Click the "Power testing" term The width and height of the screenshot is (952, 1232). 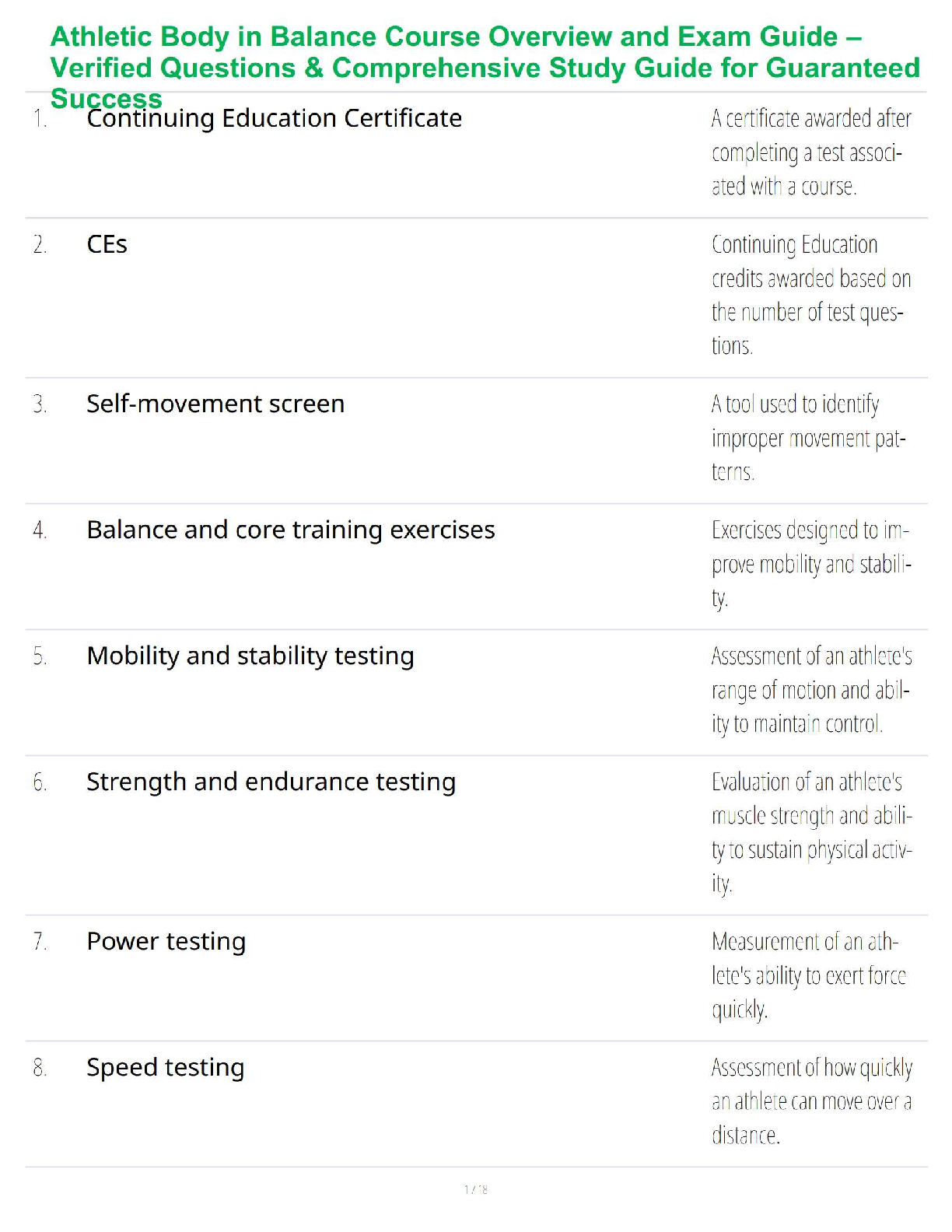click(166, 941)
